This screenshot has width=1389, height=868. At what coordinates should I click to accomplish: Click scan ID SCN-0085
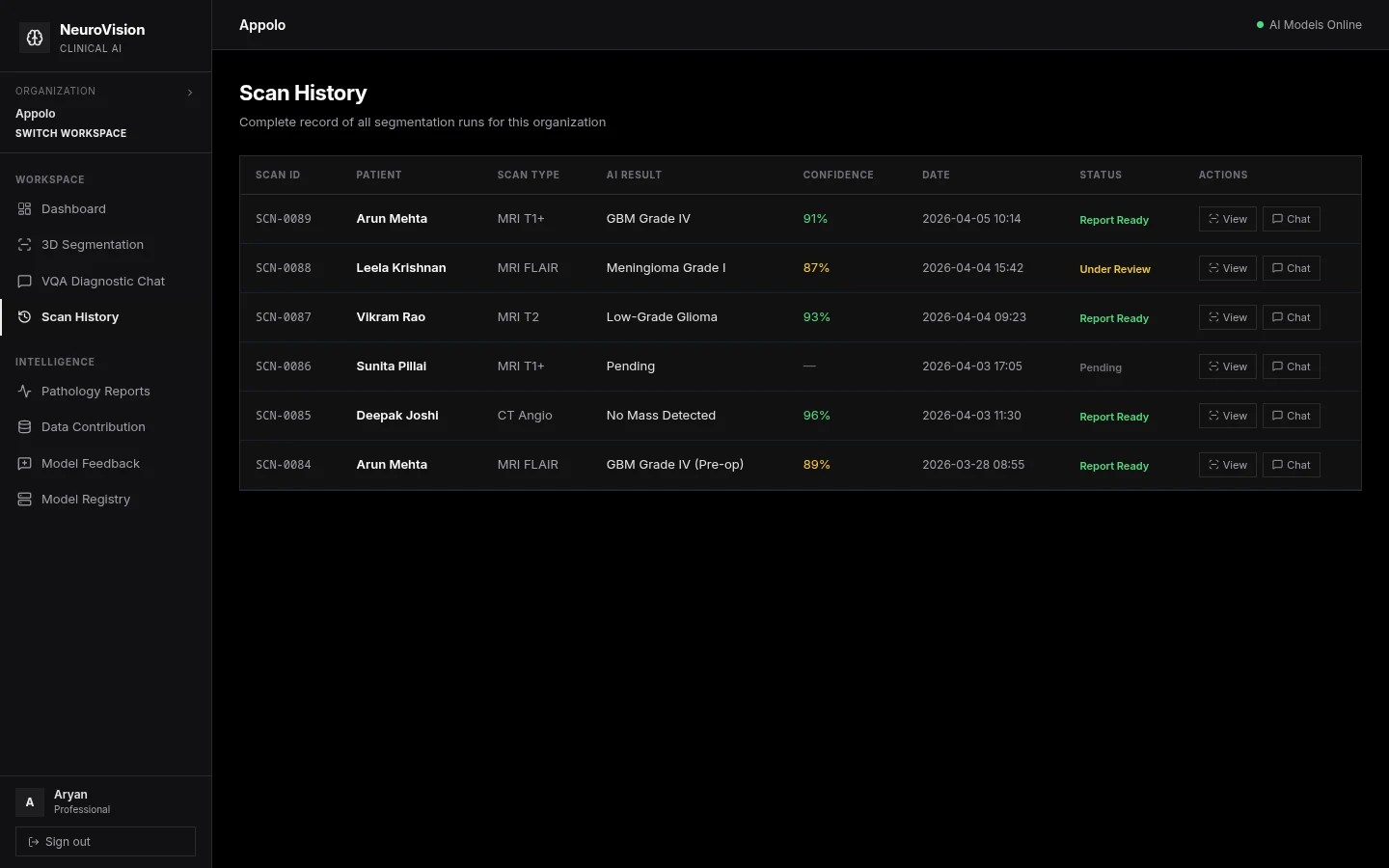284,416
